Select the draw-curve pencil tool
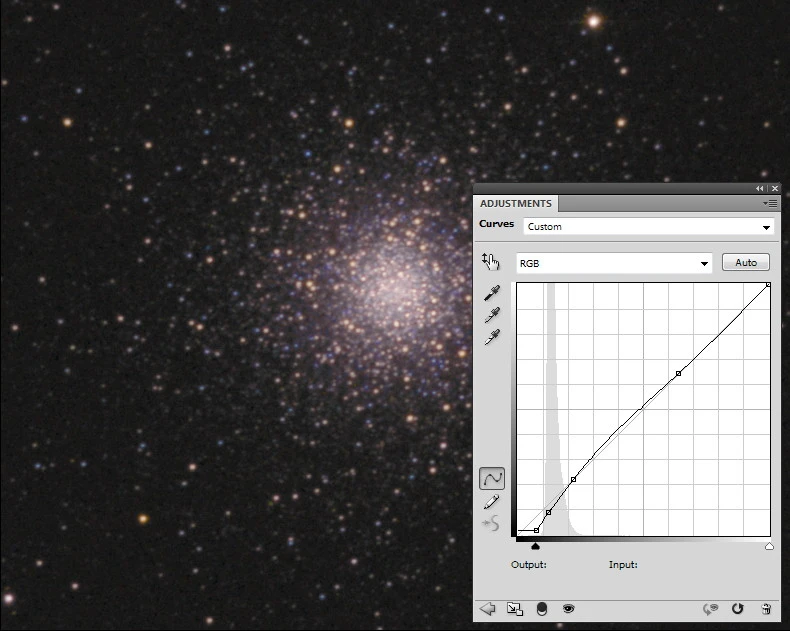 [491, 501]
